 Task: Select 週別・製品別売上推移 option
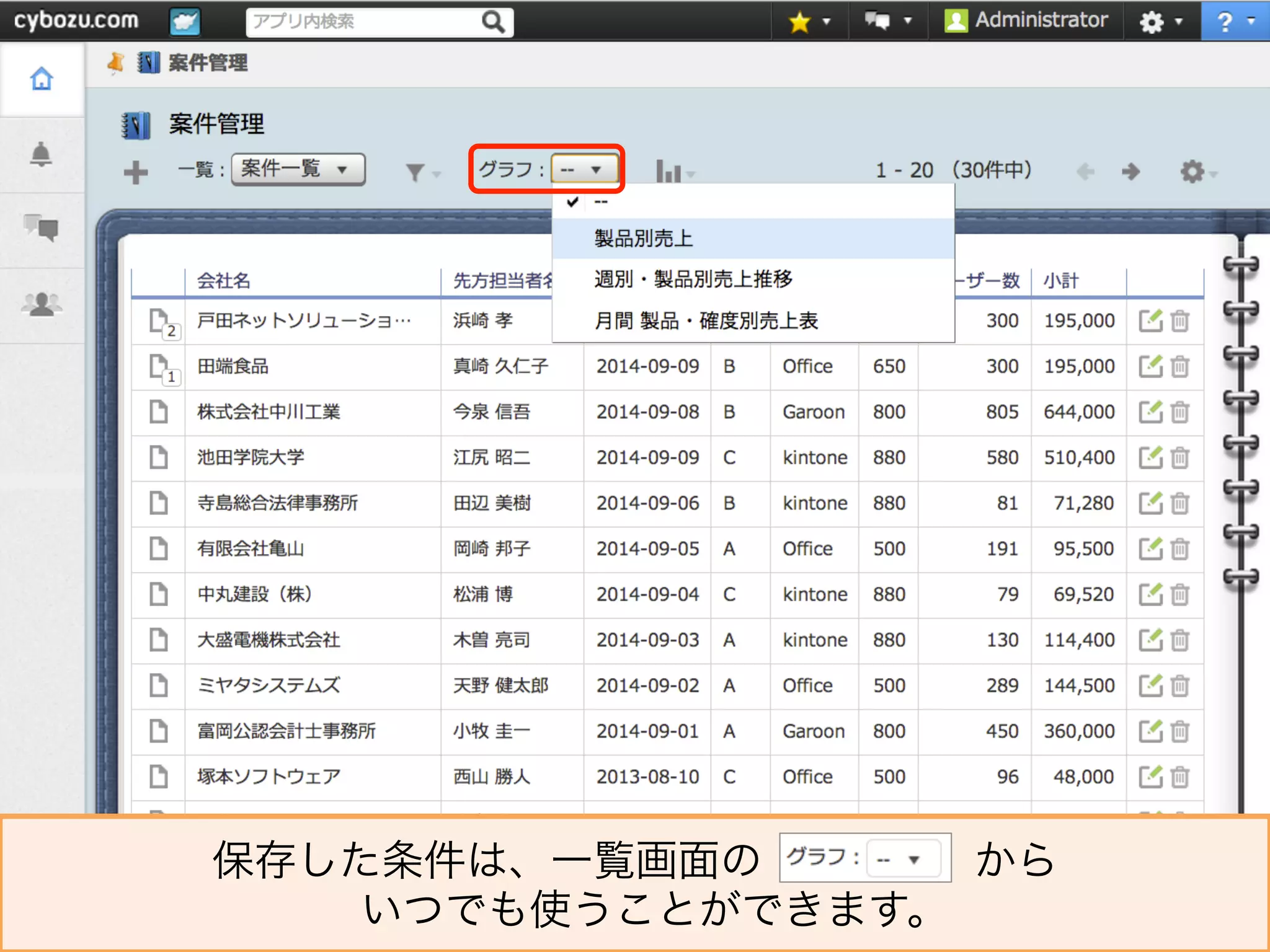pos(753,280)
